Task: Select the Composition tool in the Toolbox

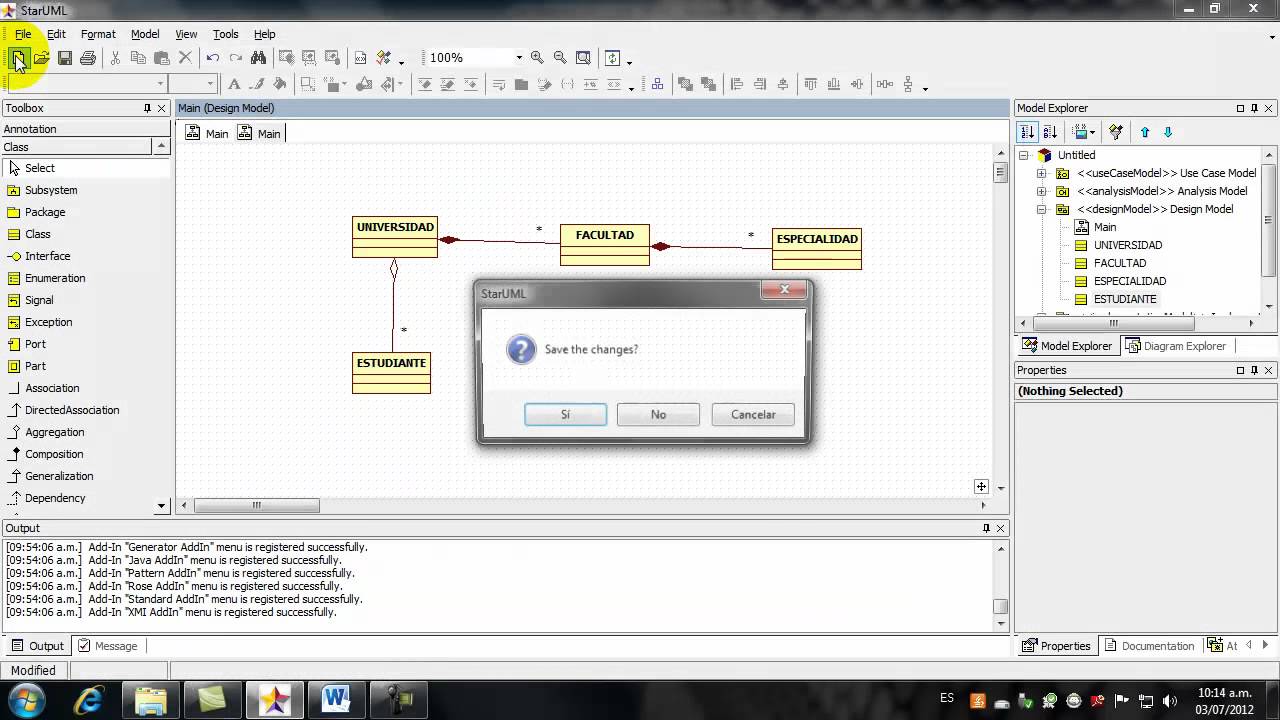Action: tap(54, 454)
